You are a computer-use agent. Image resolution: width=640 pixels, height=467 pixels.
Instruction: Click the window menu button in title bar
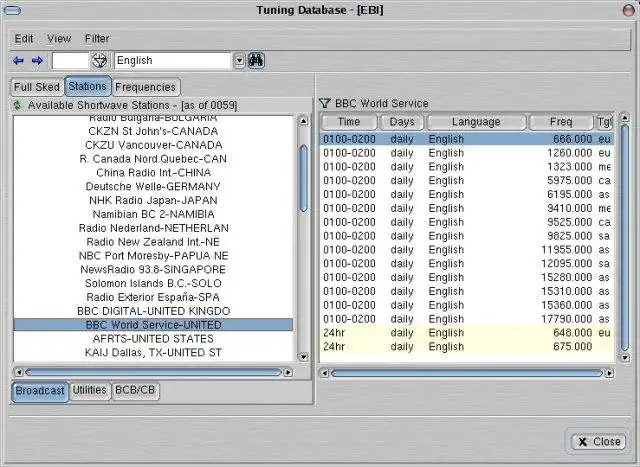coord(12,10)
